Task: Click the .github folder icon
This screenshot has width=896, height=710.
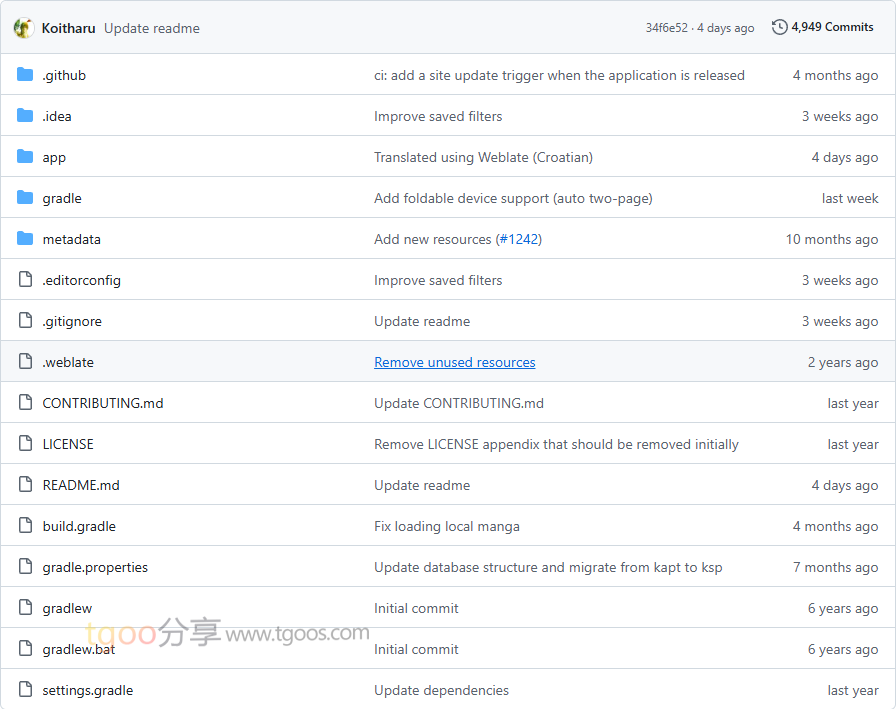Action: tap(25, 75)
